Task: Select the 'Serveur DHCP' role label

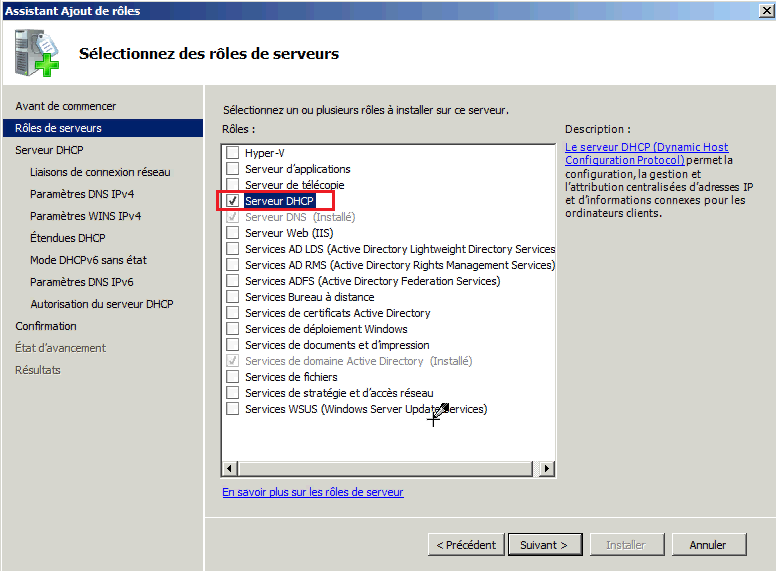Action: point(279,200)
